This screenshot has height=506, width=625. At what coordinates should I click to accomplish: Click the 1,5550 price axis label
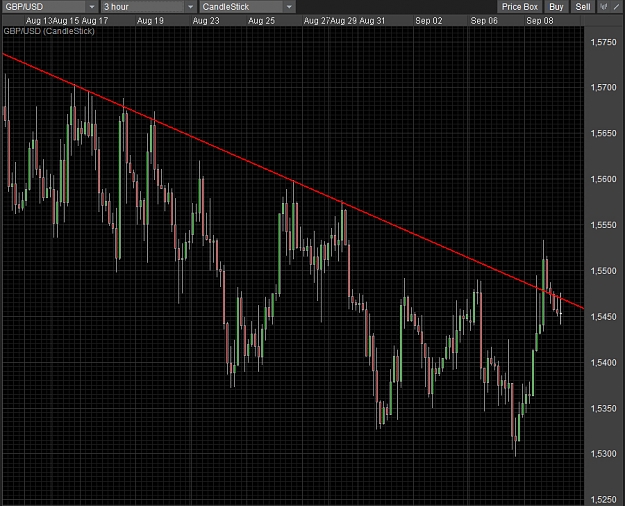coord(603,225)
